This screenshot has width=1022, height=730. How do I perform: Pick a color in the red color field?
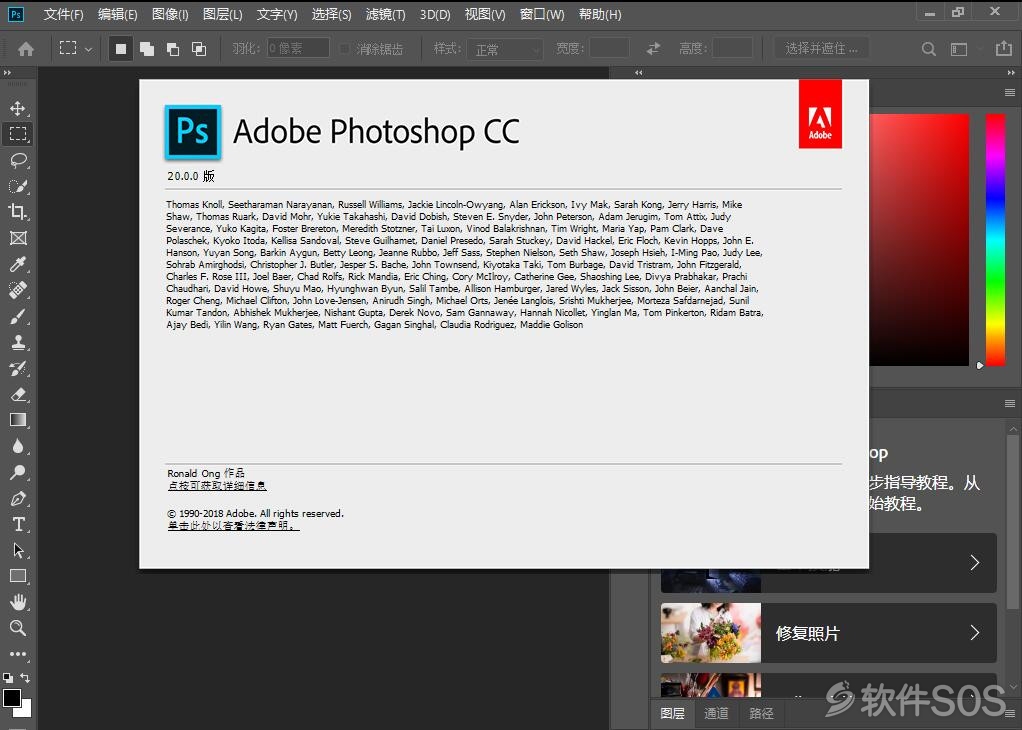919,240
